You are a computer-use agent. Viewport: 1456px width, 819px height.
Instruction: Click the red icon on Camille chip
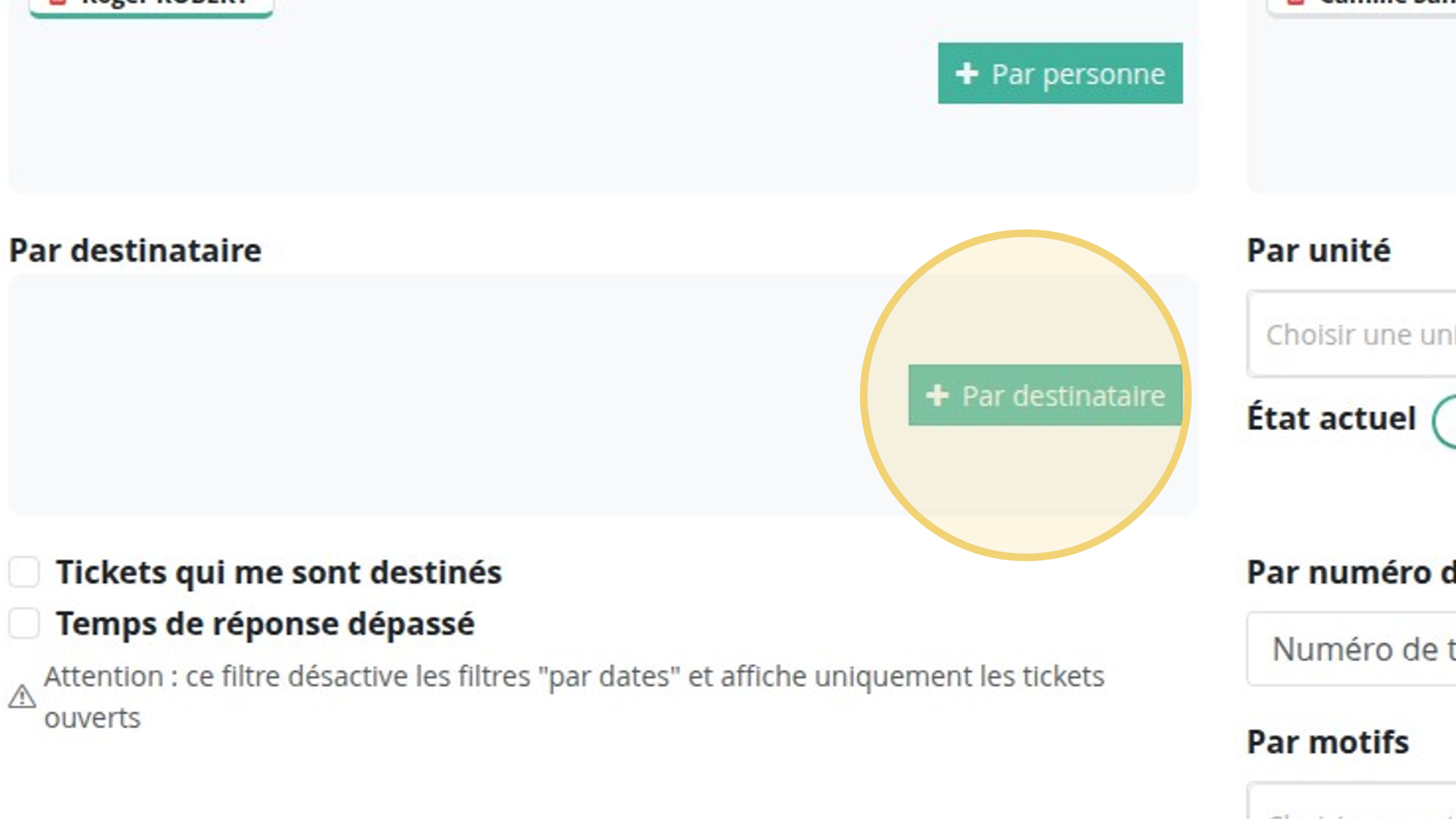pyautogui.click(x=1296, y=2)
